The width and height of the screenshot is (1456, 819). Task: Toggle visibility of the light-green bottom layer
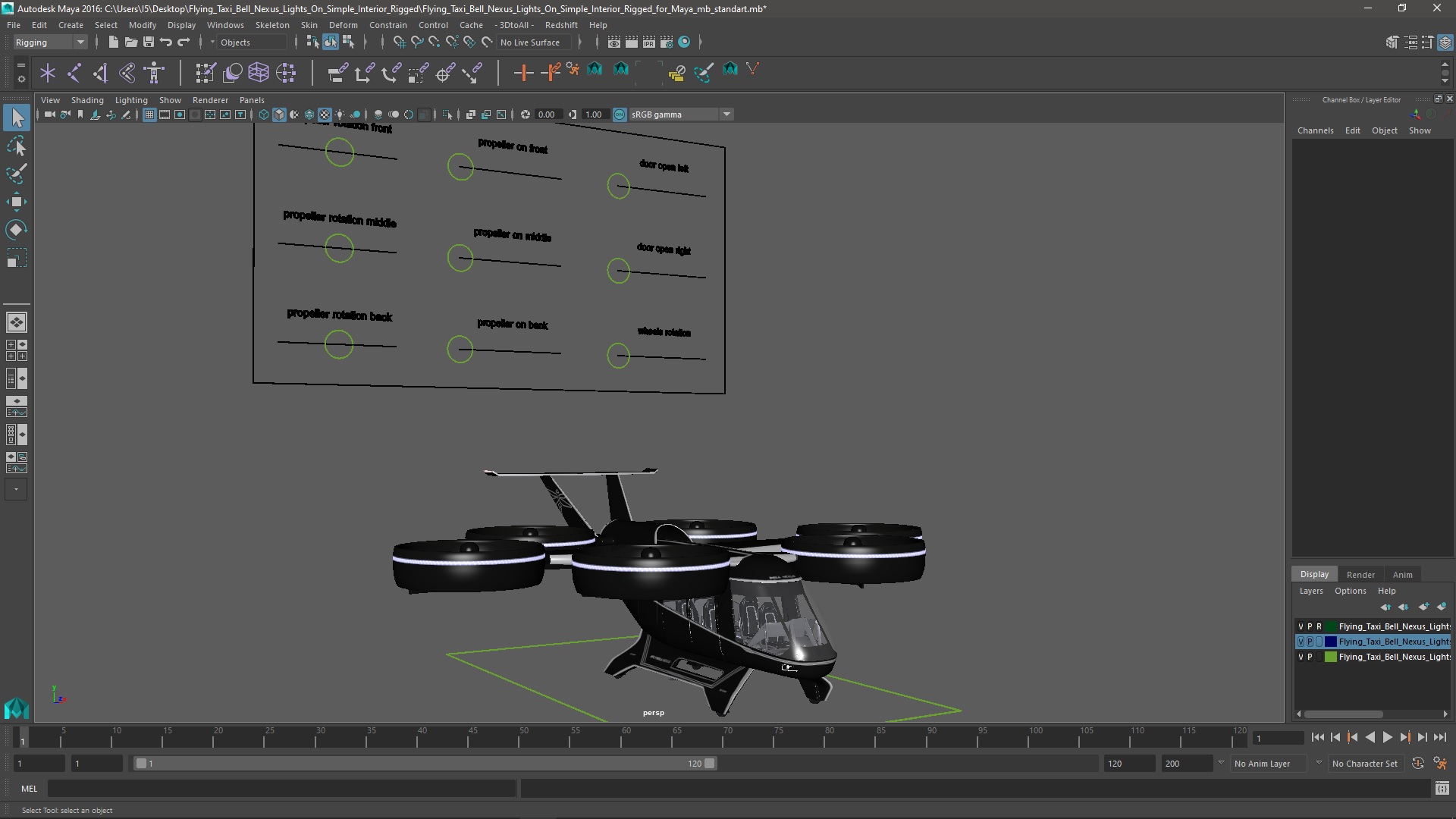click(x=1301, y=657)
